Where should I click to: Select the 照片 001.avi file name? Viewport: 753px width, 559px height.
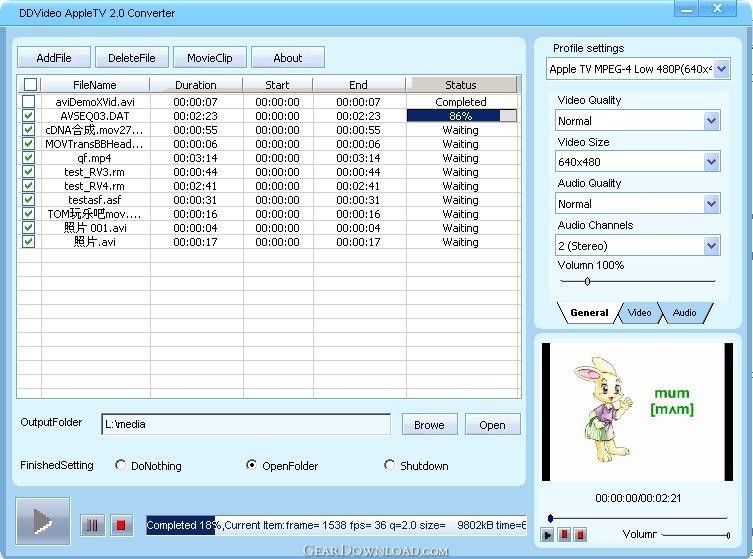[x=95, y=228]
